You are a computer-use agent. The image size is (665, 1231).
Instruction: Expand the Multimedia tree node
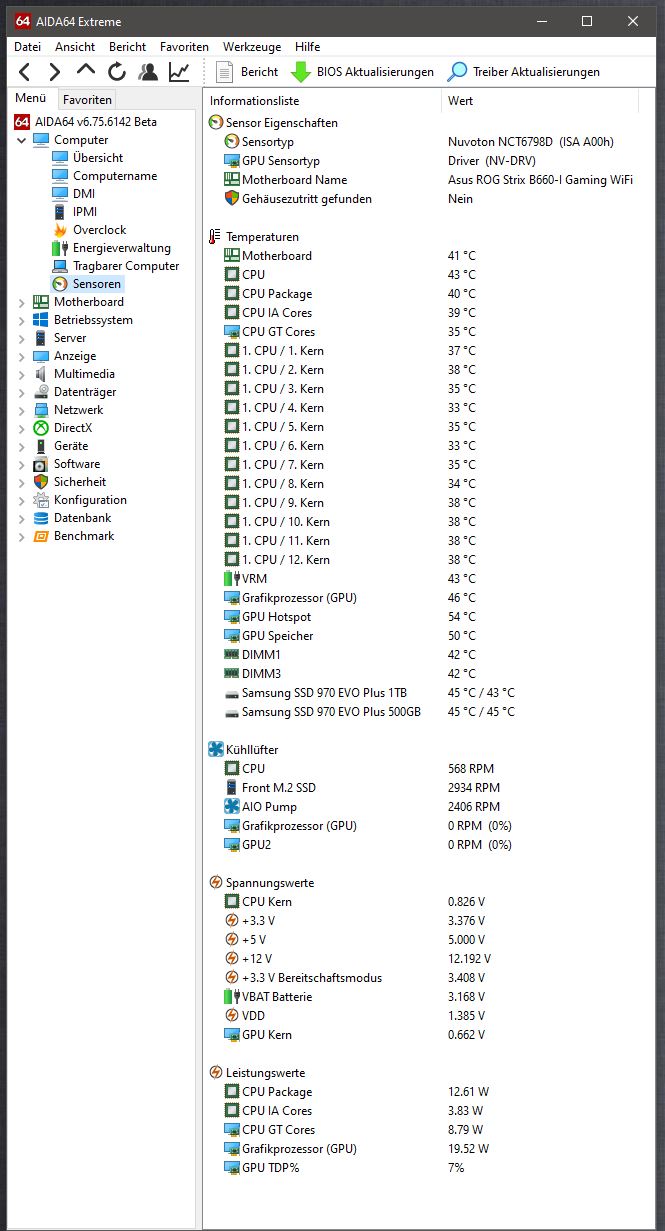click(x=23, y=374)
